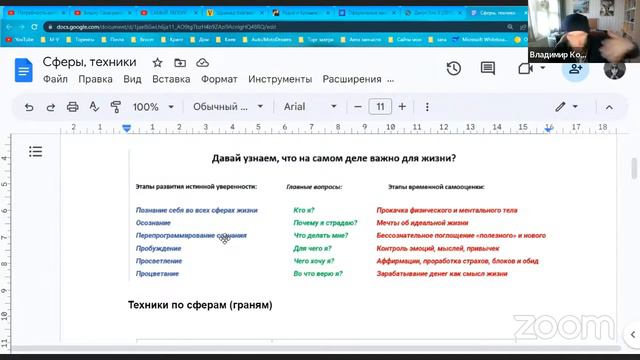Switch to the Сферы, техники browser tab

(x=497, y=13)
